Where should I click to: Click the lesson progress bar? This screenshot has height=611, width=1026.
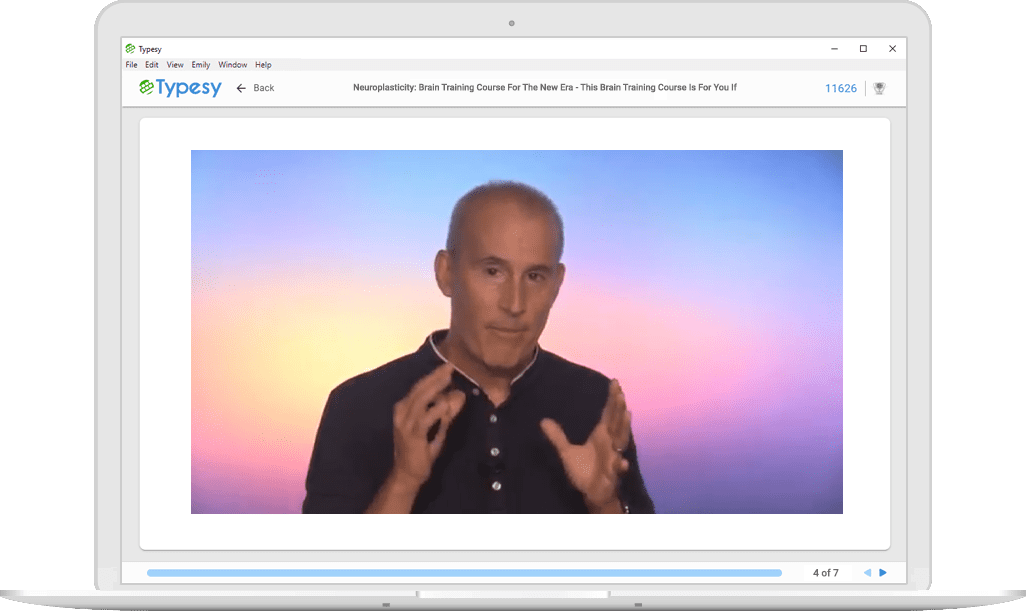click(x=465, y=572)
